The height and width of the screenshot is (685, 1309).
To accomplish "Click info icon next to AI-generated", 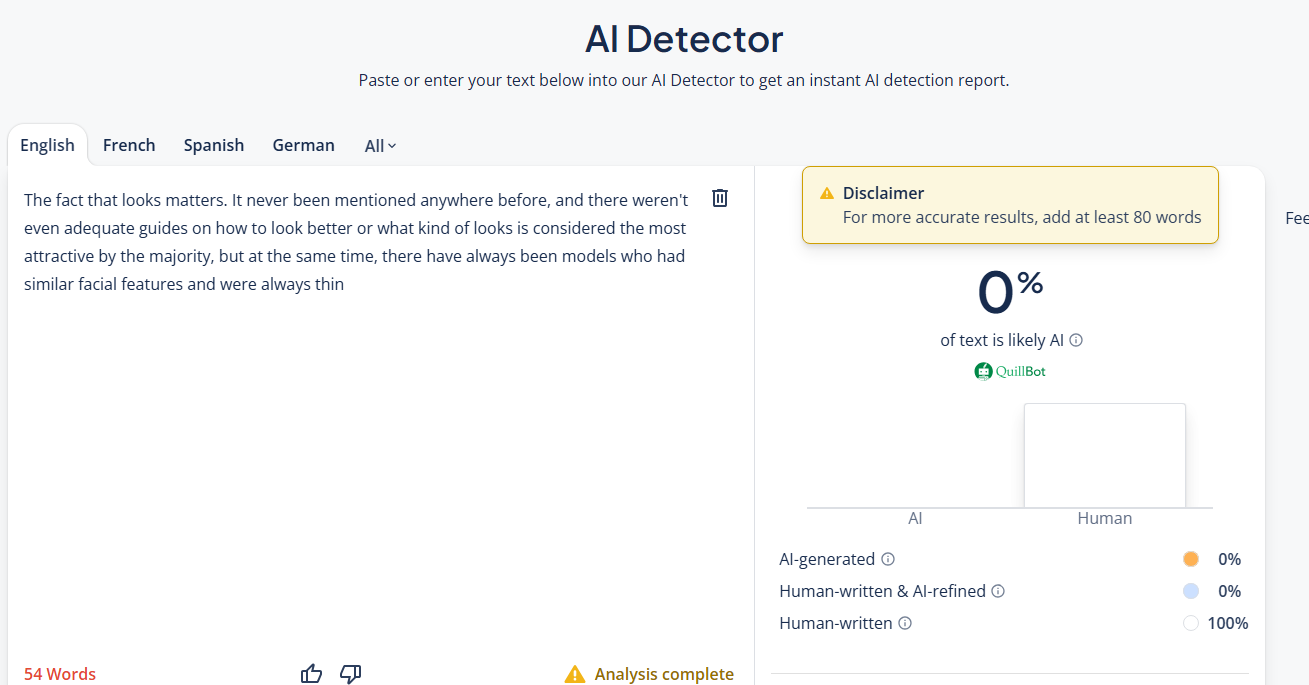I will click(x=888, y=559).
